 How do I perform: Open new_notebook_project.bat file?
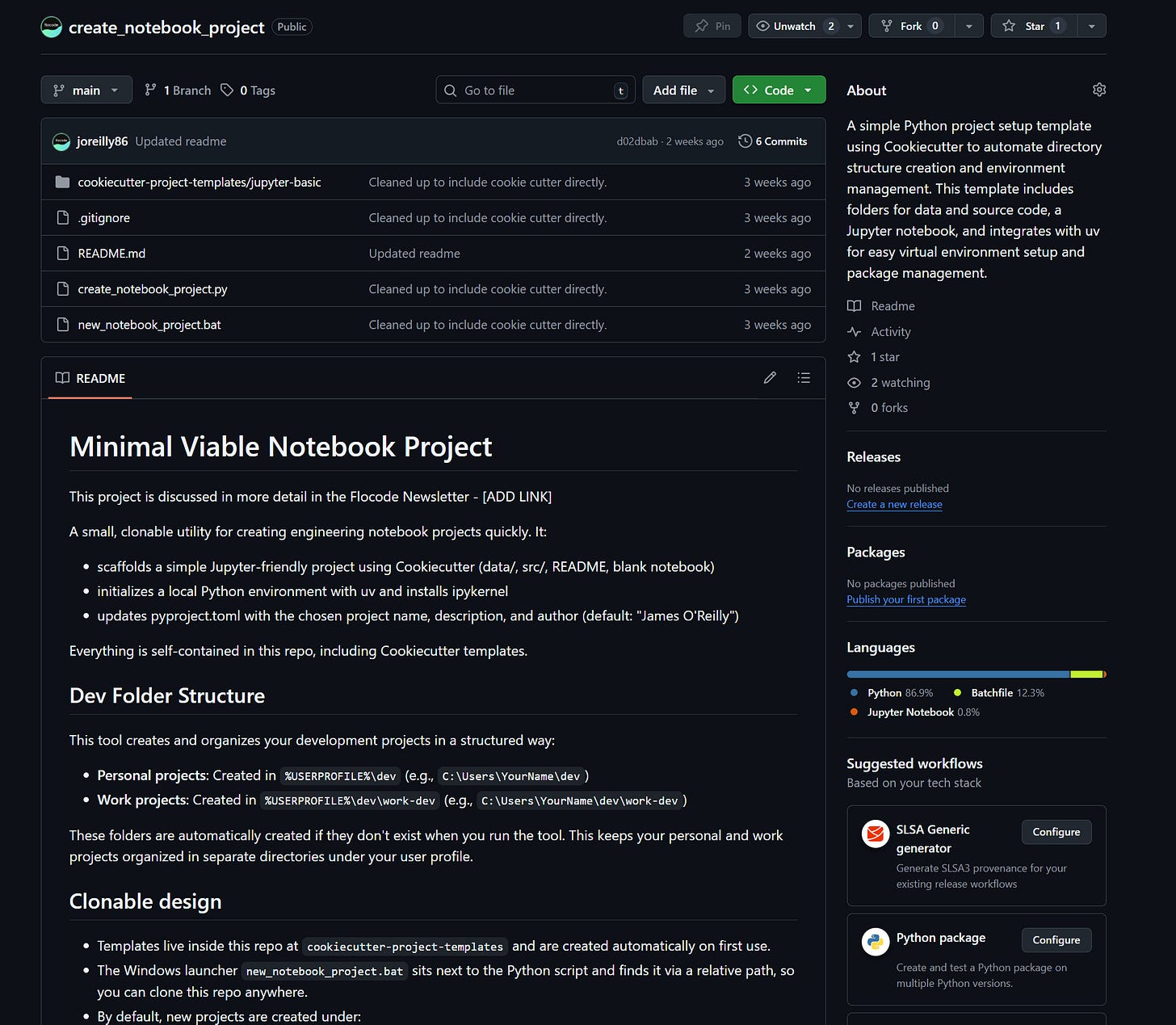coord(149,325)
